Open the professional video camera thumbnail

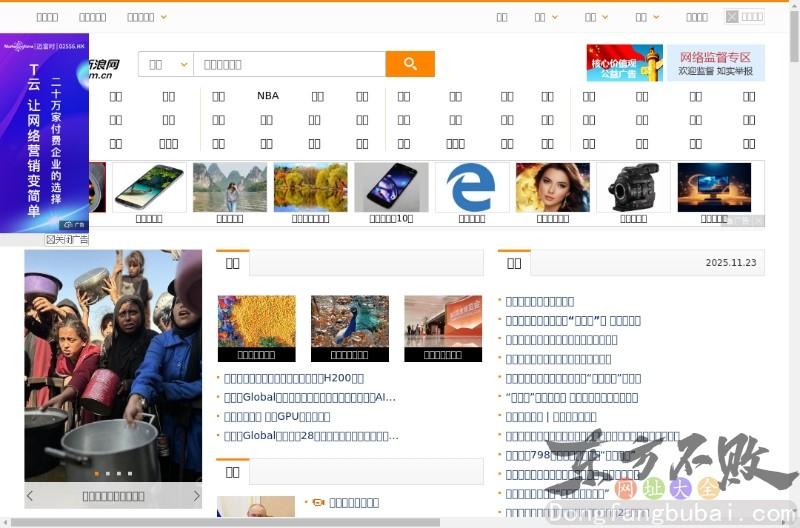pyautogui.click(x=633, y=187)
